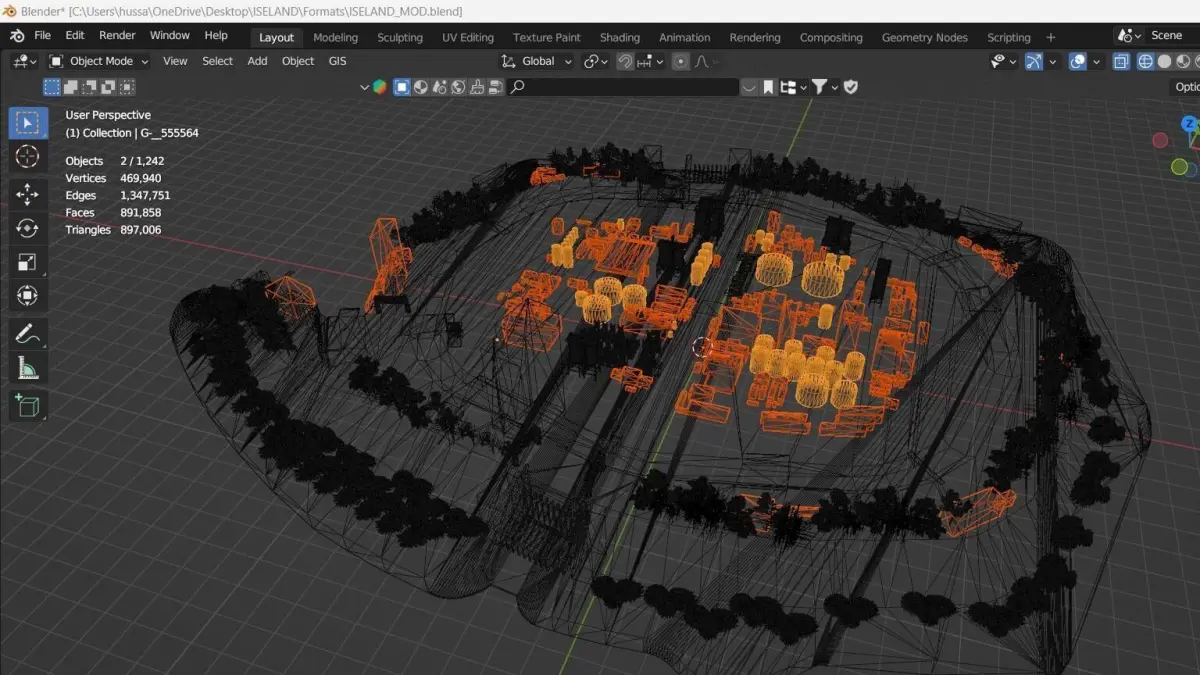Open the viewport Select menu
The width and height of the screenshot is (1200, 675).
217,61
